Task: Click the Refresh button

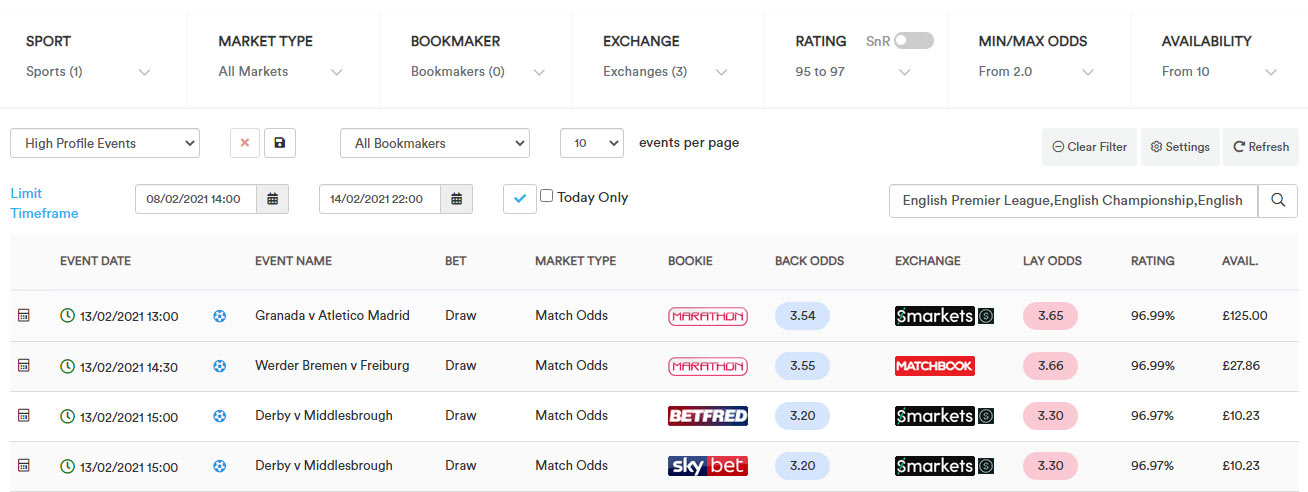Action: [1261, 147]
